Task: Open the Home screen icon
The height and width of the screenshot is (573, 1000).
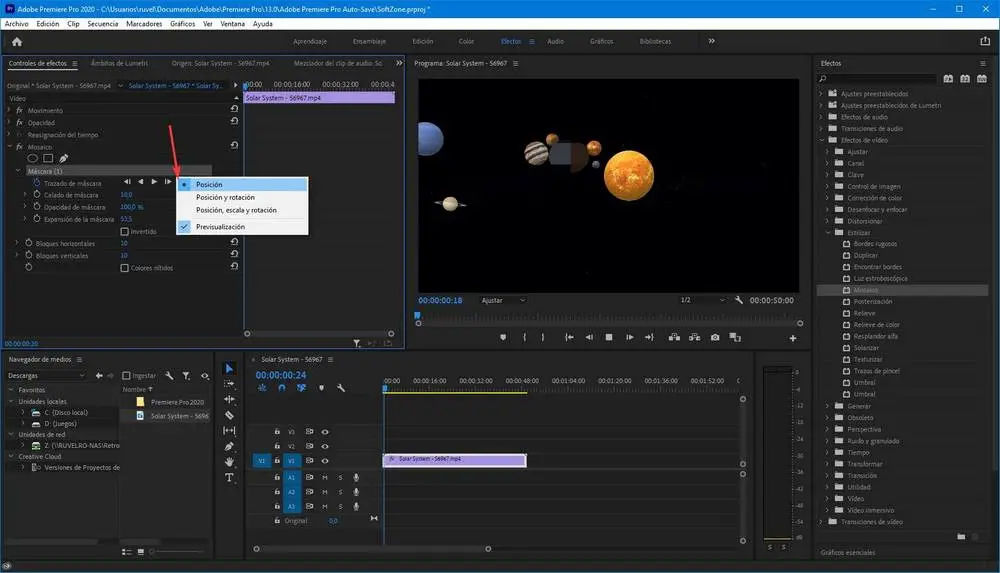Action: coord(16,42)
